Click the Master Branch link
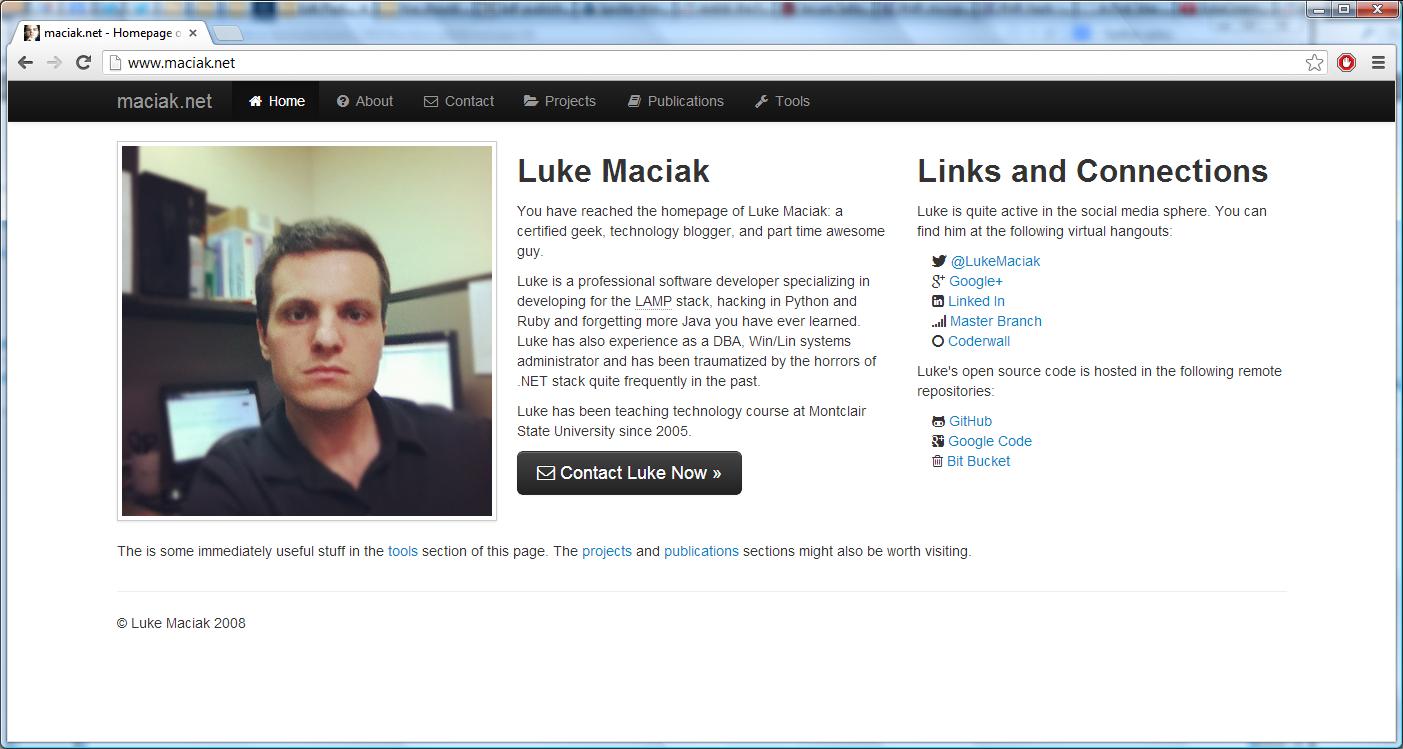 [996, 321]
